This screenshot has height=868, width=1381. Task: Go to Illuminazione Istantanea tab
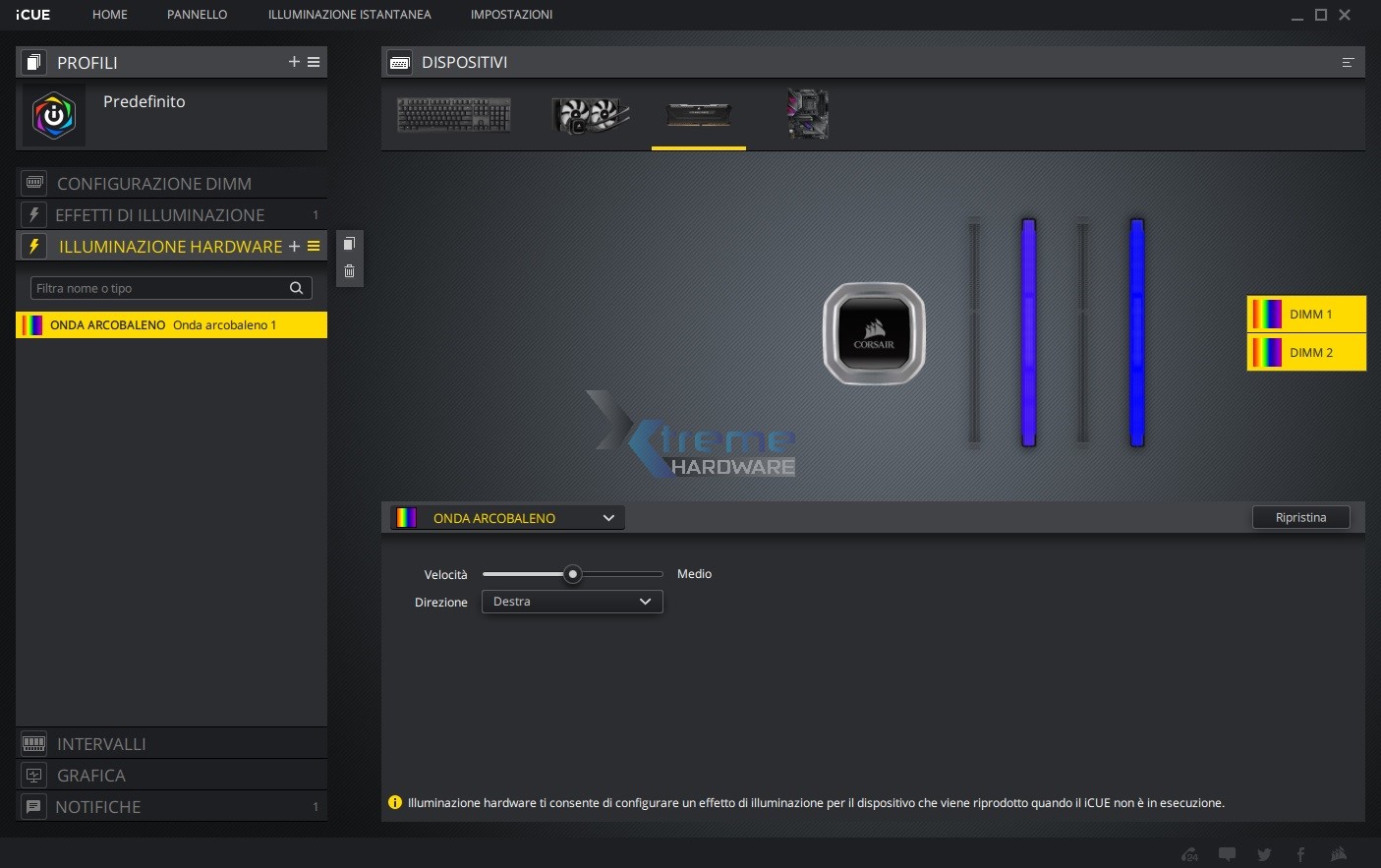click(x=349, y=15)
